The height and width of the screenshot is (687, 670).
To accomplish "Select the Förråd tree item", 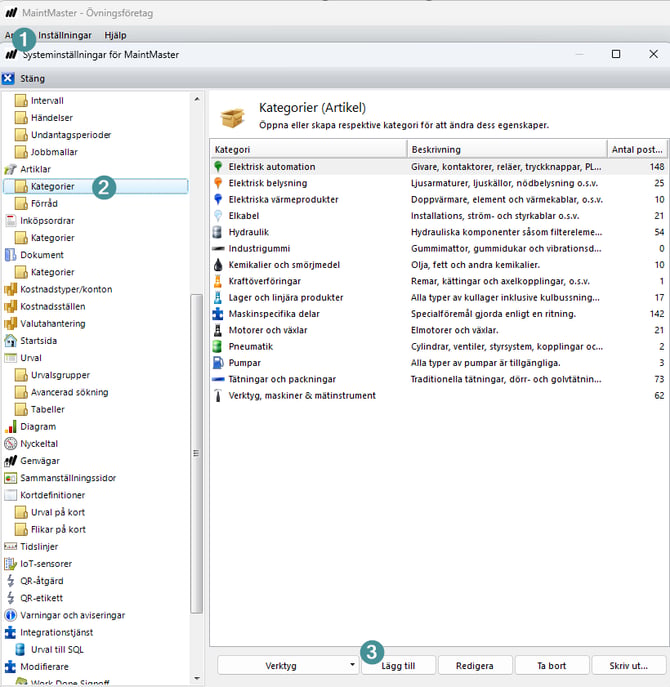I will [44, 203].
